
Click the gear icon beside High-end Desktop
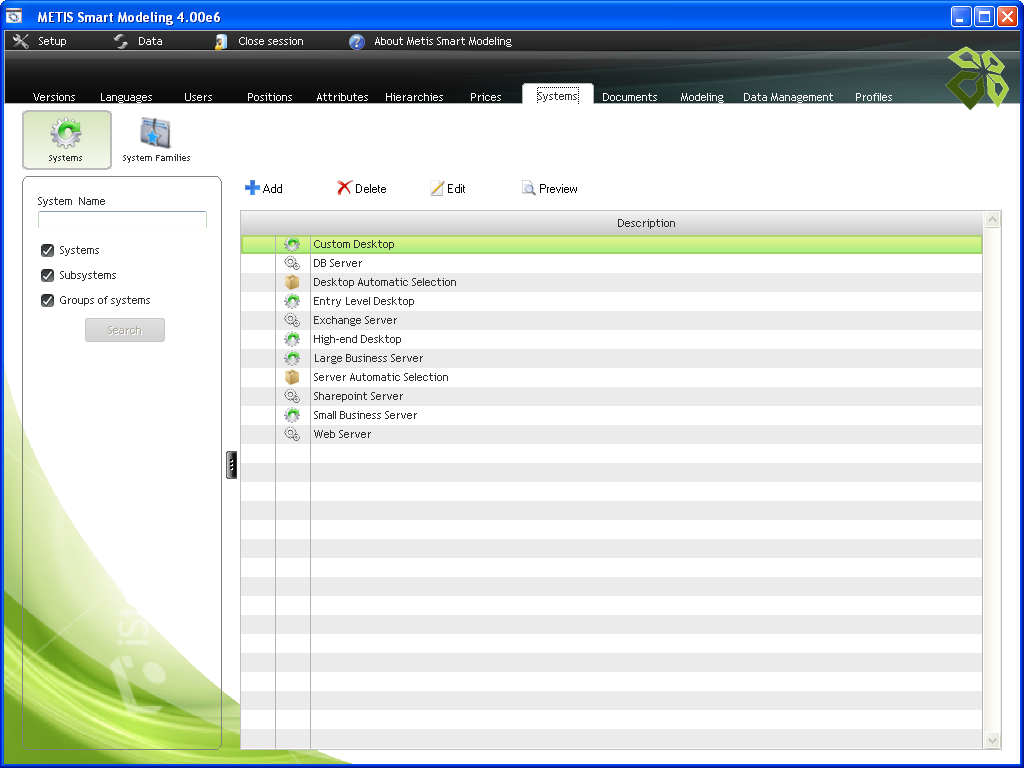(292, 339)
